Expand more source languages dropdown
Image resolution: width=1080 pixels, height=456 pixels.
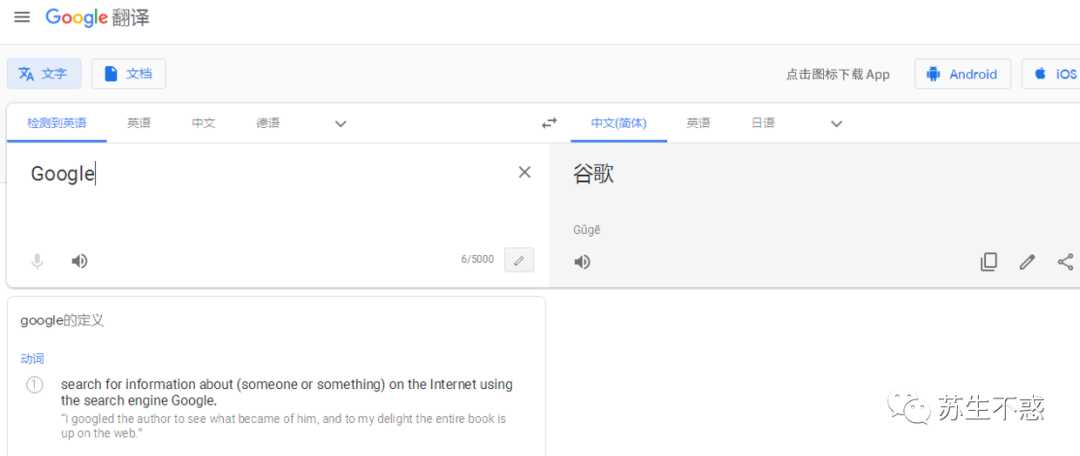click(340, 124)
